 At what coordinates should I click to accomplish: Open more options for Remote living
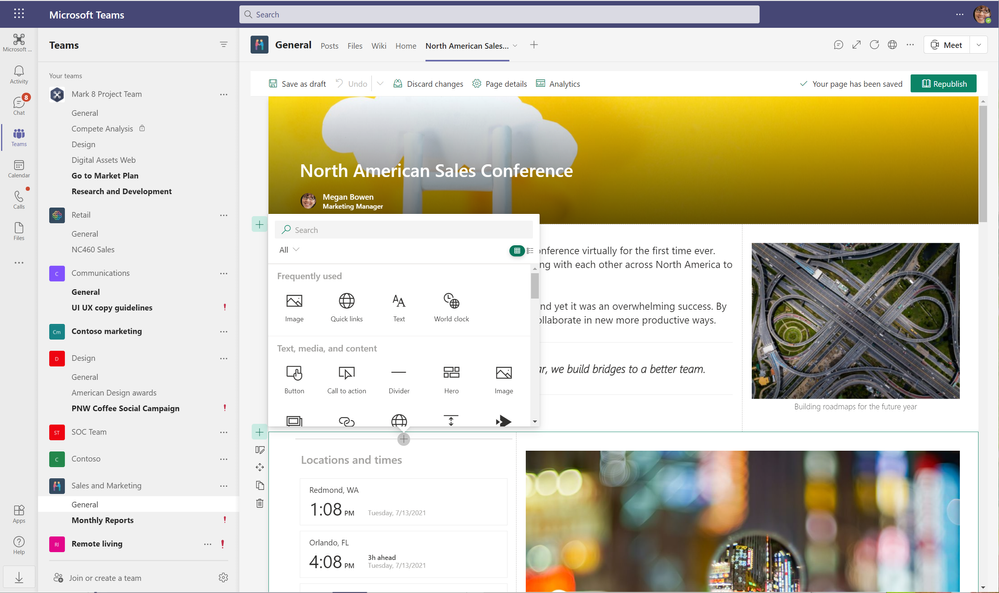coord(208,544)
